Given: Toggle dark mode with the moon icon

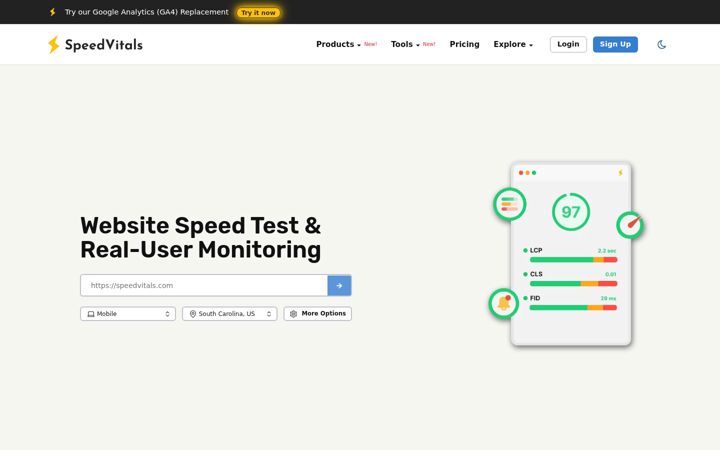Looking at the screenshot, I should [x=661, y=45].
